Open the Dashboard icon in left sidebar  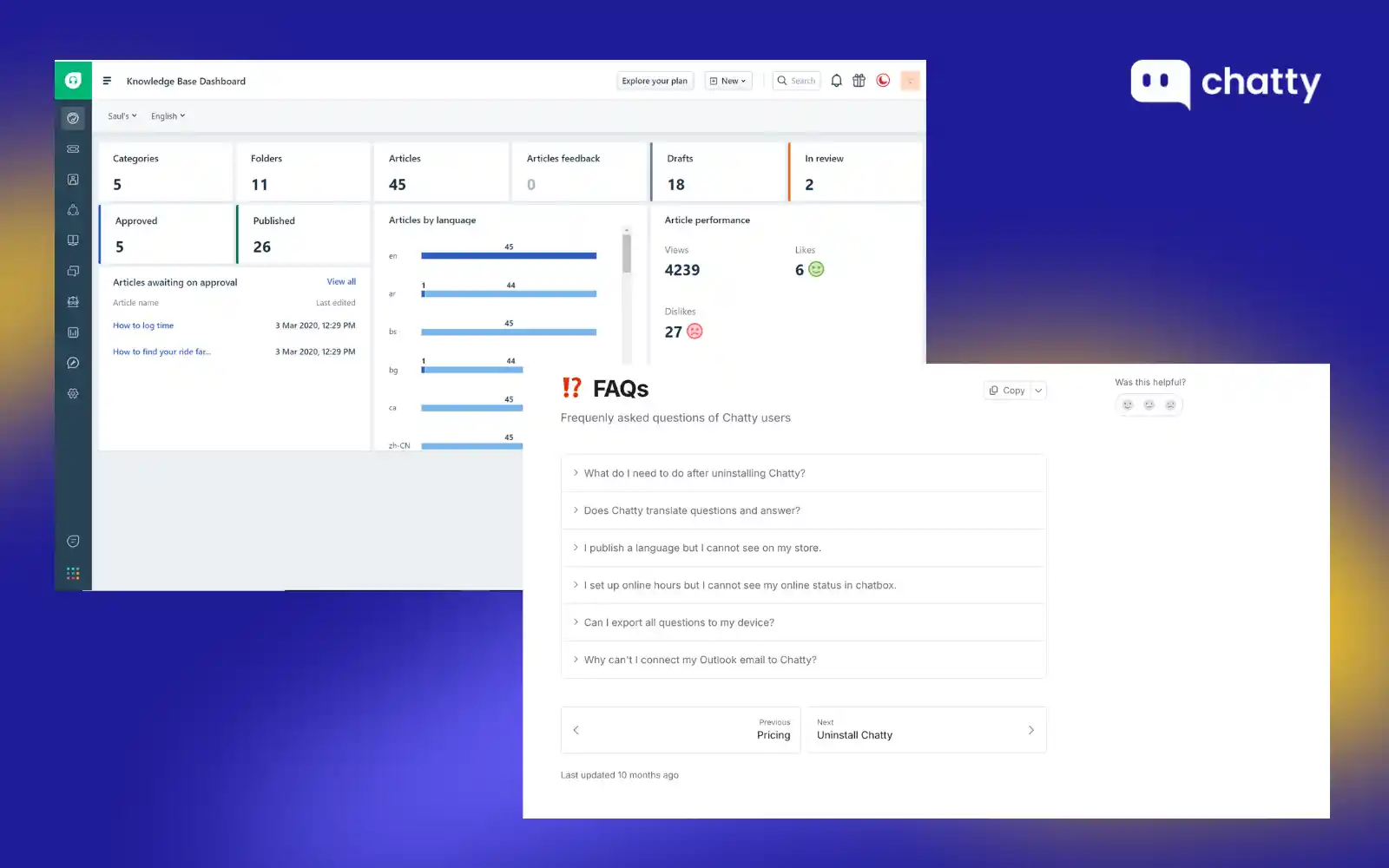(x=73, y=118)
